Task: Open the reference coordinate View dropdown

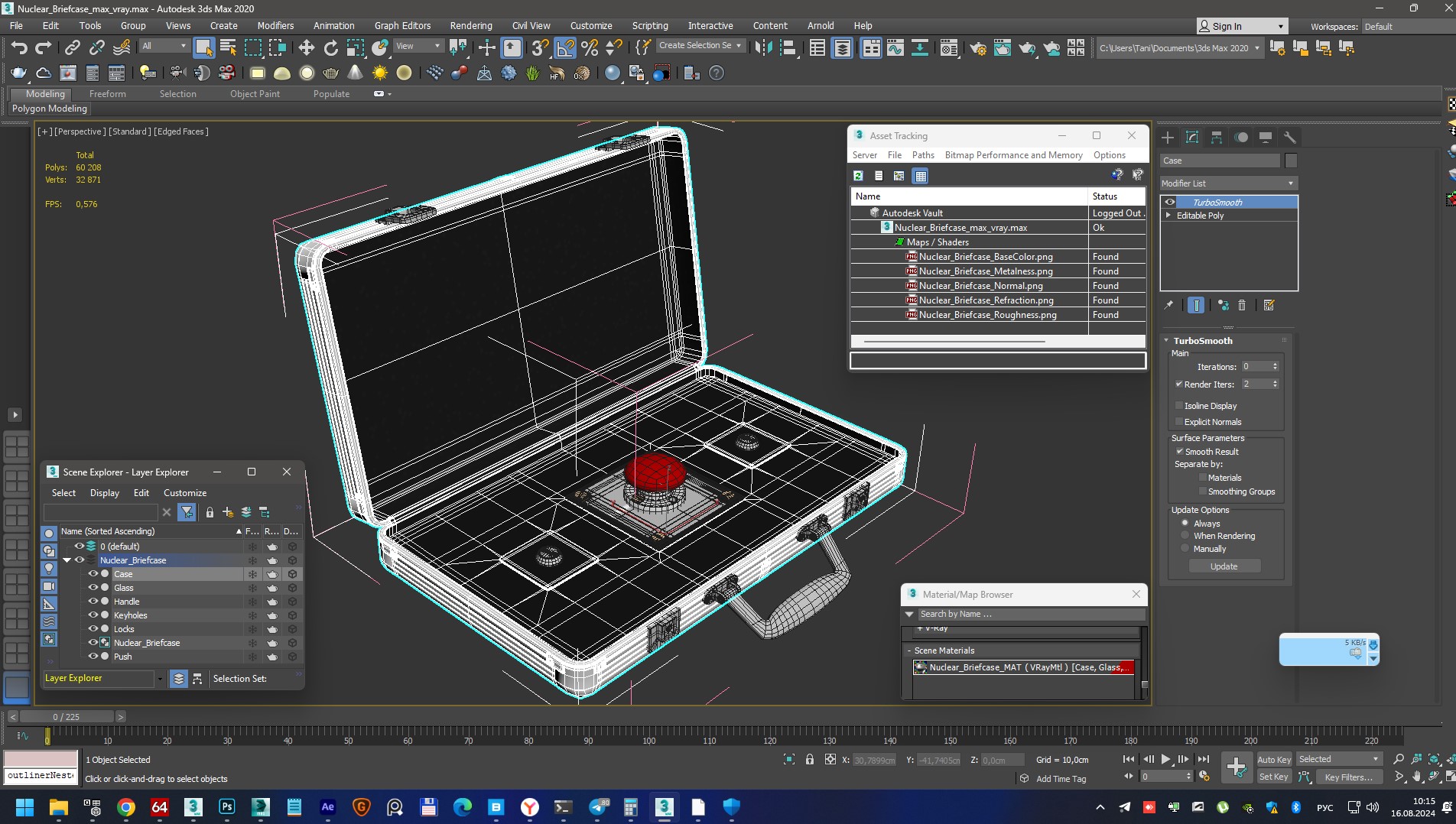Action: click(418, 46)
